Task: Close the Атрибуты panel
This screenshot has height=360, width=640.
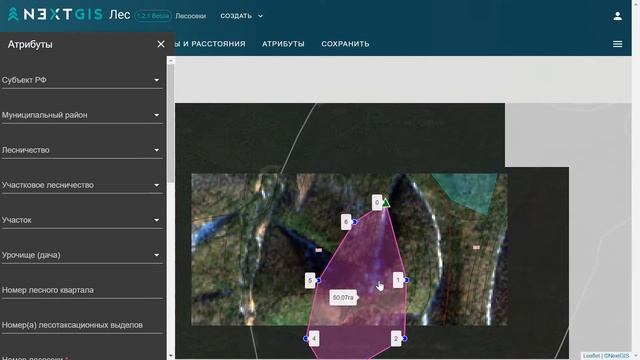Action: click(x=161, y=44)
